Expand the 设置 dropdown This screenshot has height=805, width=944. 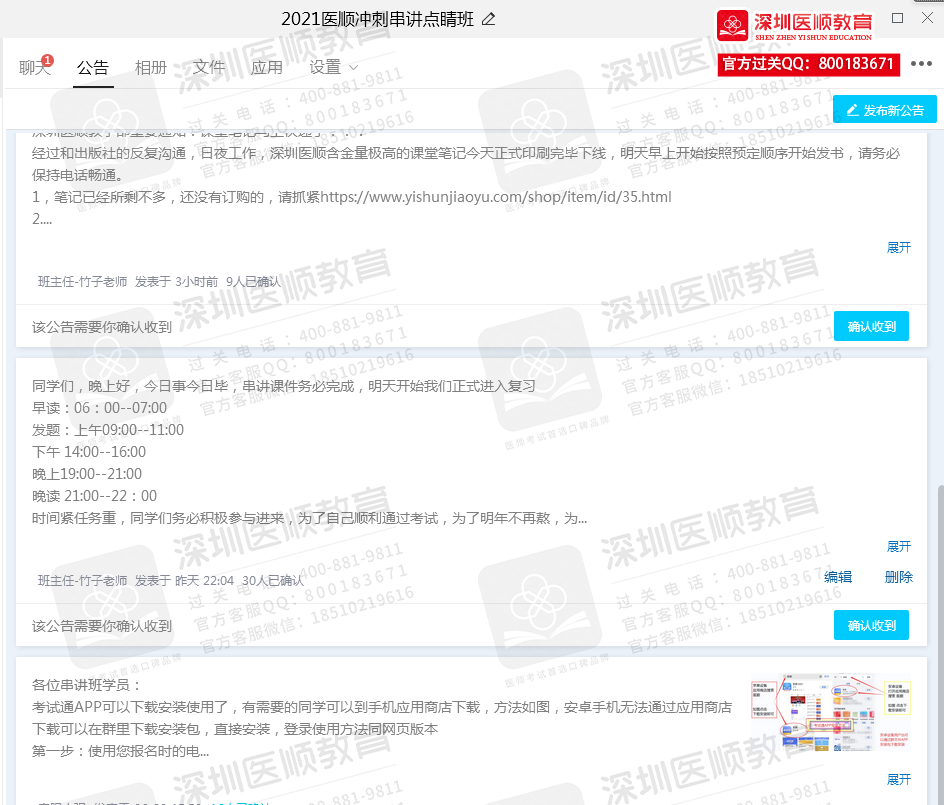coord(333,67)
